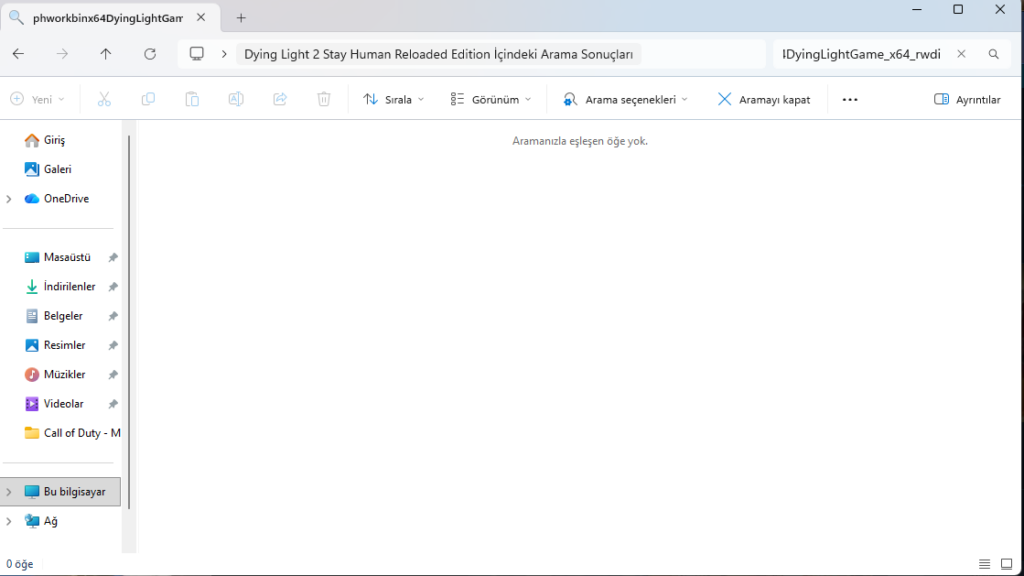Image resolution: width=1024 pixels, height=576 pixels.
Task: Open the three-dots more options menu
Action: pos(850,99)
